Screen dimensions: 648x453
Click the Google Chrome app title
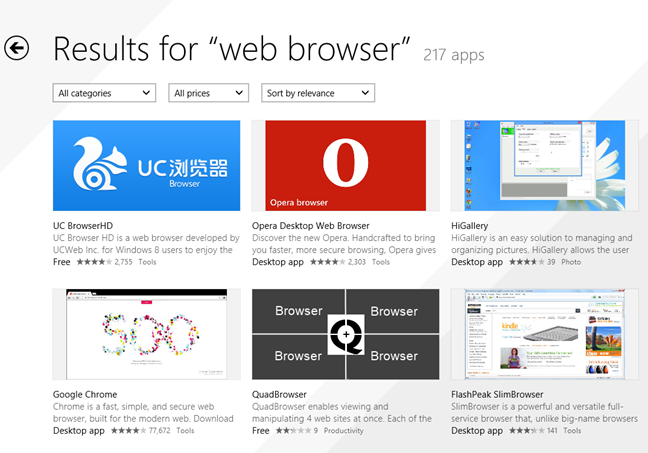[85, 394]
